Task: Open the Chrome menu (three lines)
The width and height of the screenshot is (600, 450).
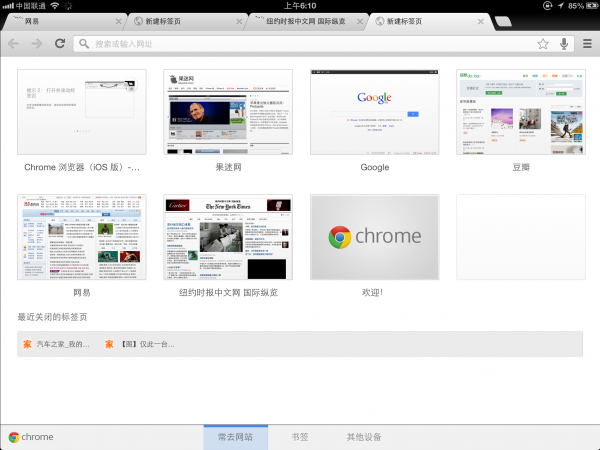Action: coord(587,44)
